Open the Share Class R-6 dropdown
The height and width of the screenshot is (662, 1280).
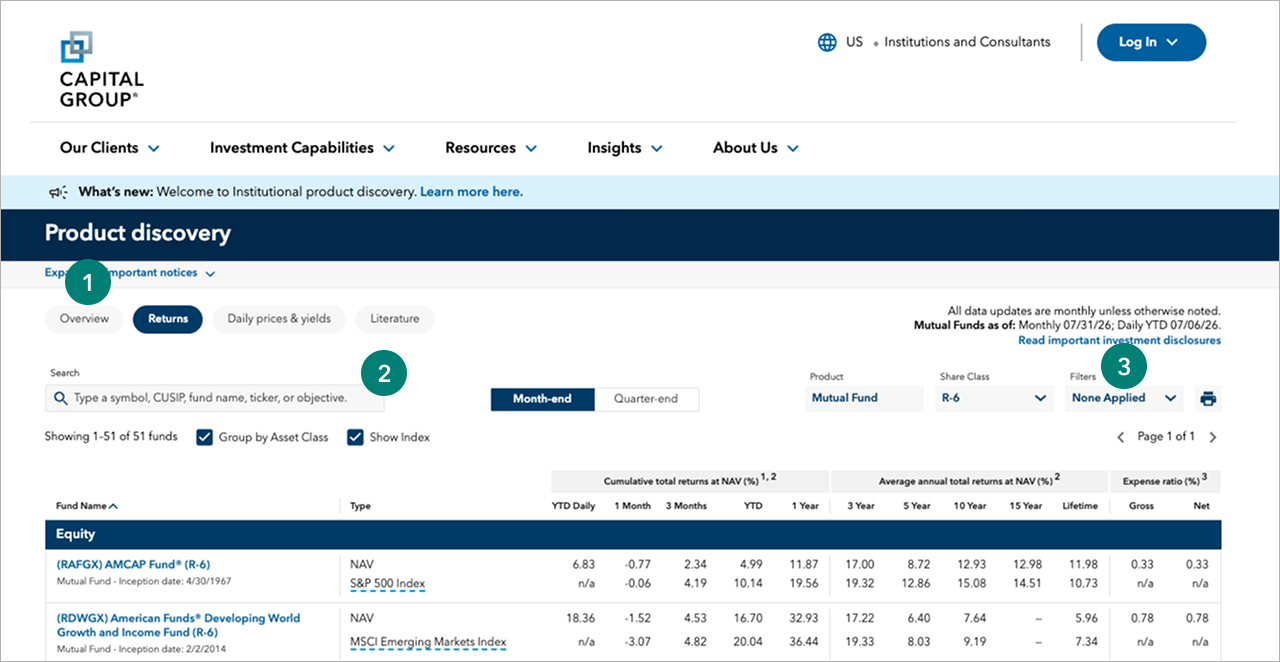pos(994,398)
